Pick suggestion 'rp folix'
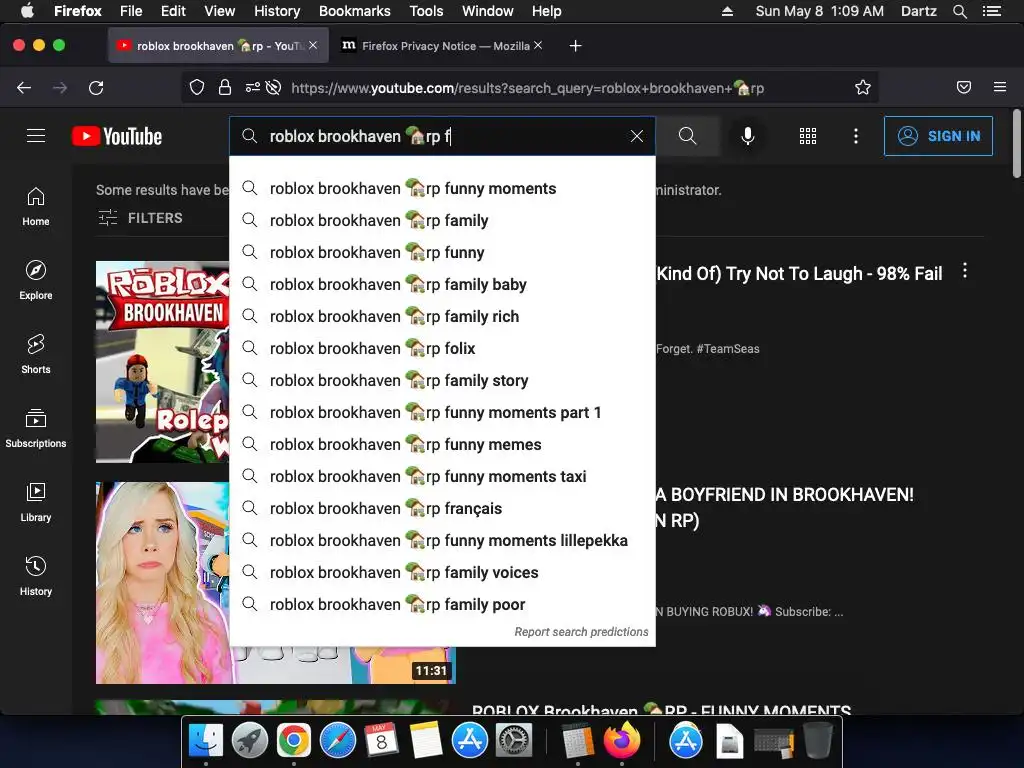This screenshot has width=1024, height=768. (x=443, y=349)
